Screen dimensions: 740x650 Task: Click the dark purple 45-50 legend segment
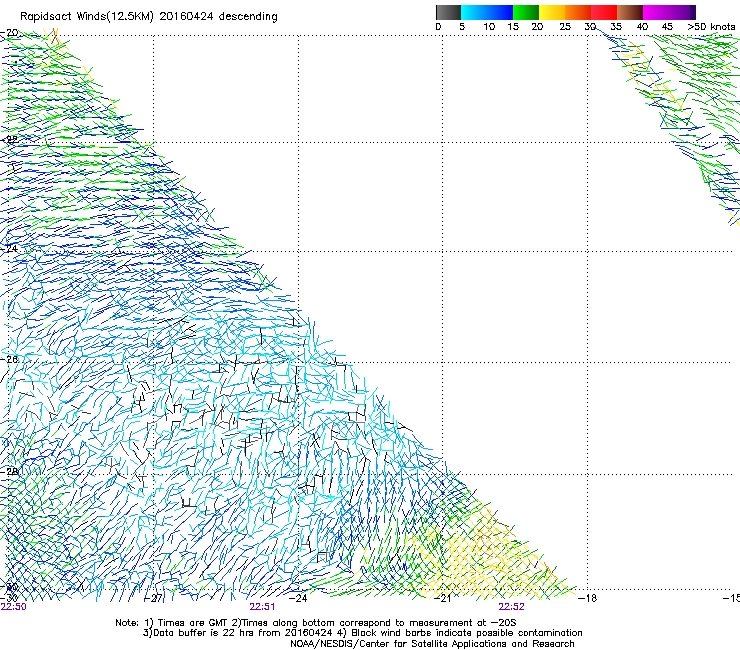click(x=682, y=12)
